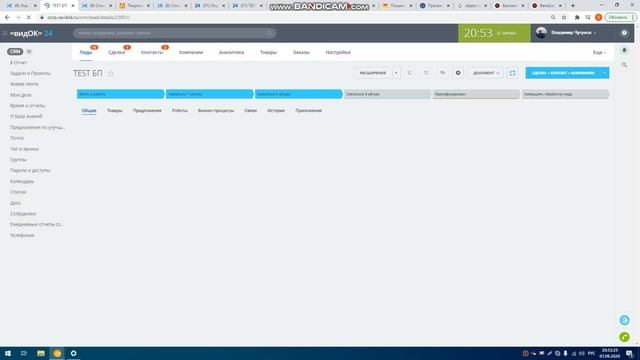The height and width of the screenshot is (360, 640).
Task: Click the green round phone icon at bottom right
Action: tap(624, 337)
